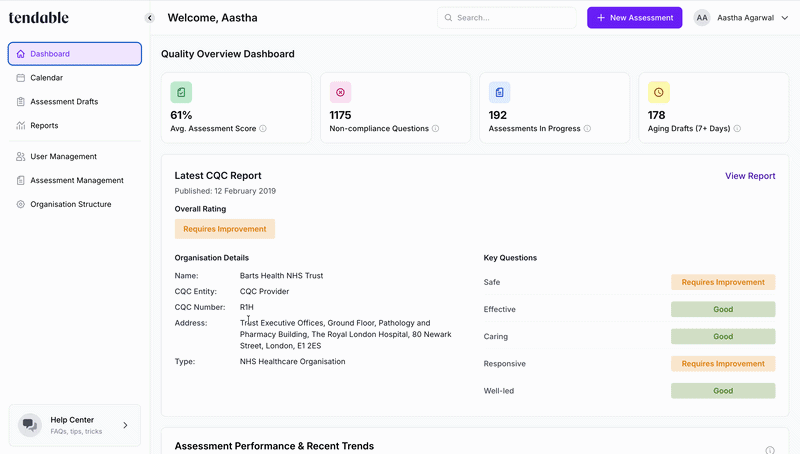Collapse the sidebar with the arrow button
The image size is (800, 454).
(x=149, y=18)
